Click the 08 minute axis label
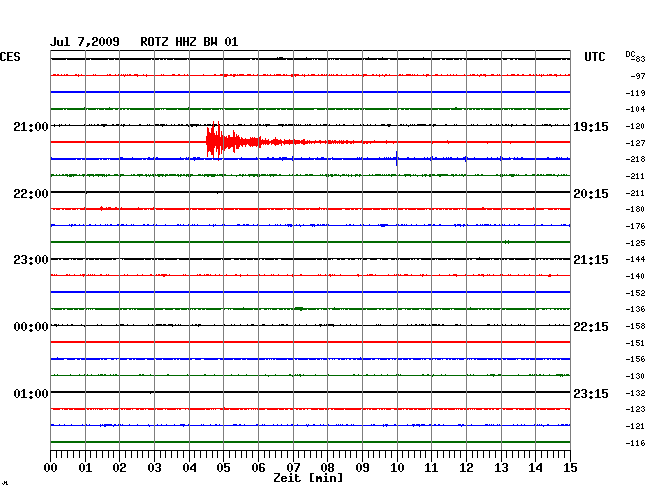 click(327, 468)
